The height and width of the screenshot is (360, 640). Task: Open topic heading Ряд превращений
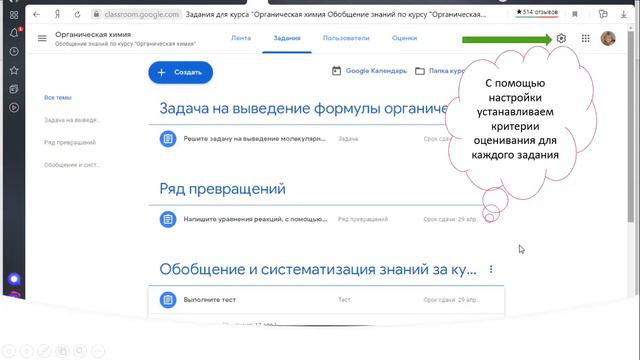pos(222,189)
